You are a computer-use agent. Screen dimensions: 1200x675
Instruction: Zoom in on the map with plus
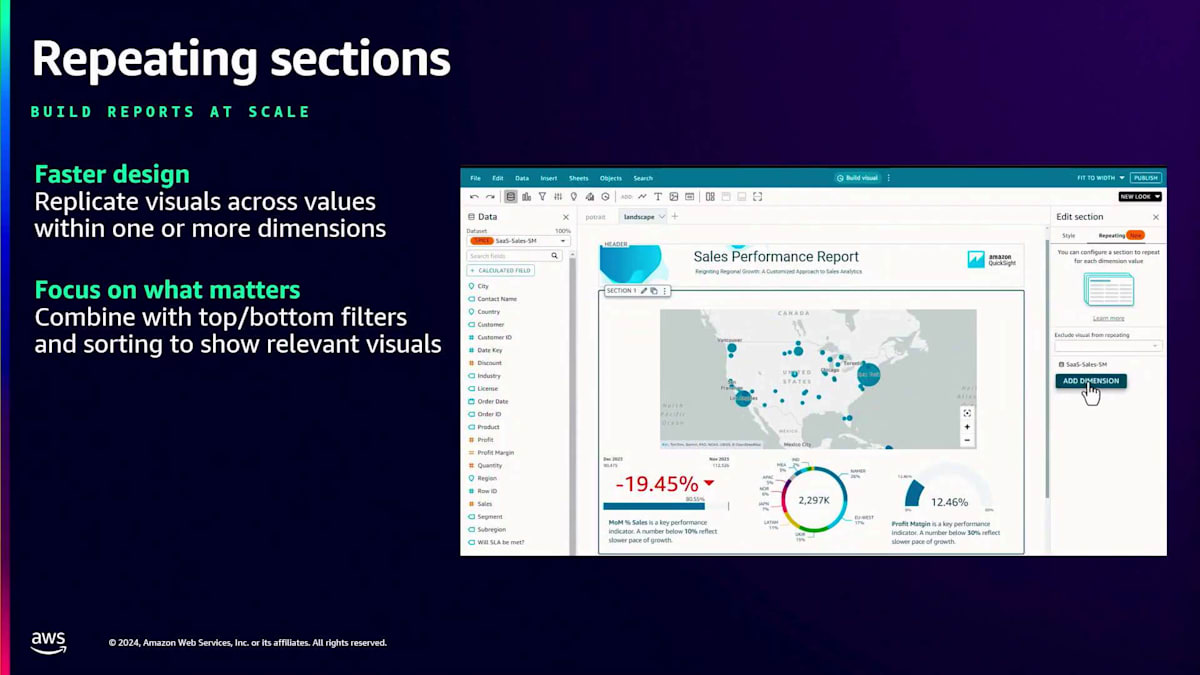click(x=967, y=426)
